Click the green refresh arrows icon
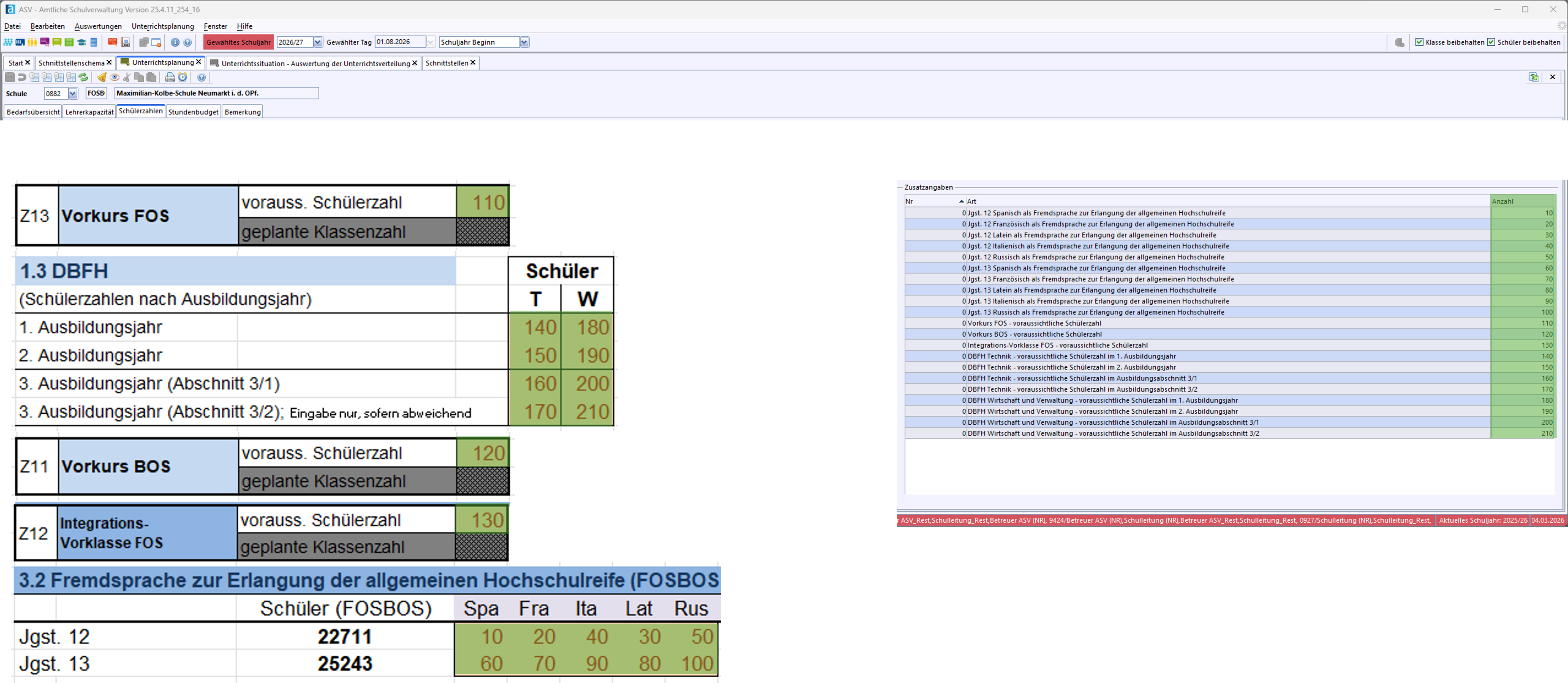 coord(83,77)
